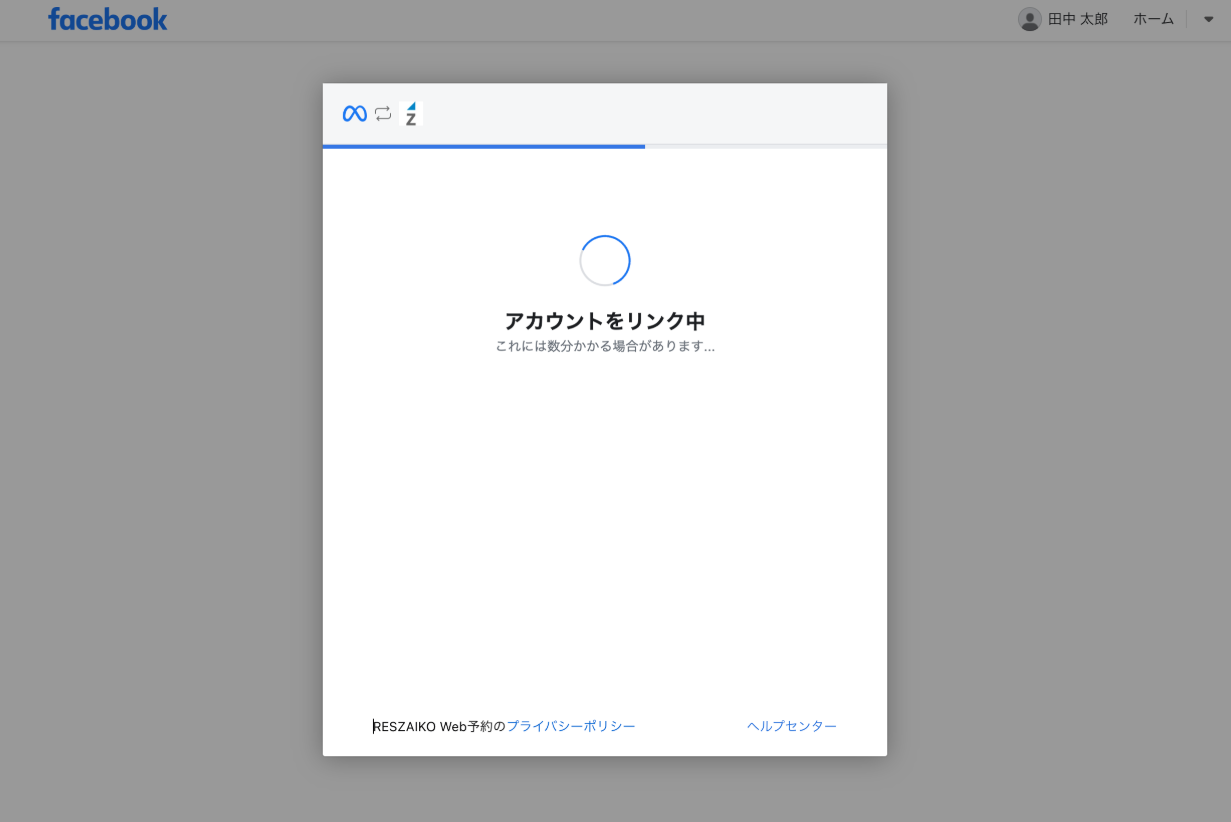Go to ホーム in the top bar
Image resolution: width=1231 pixels, height=822 pixels.
click(1153, 19)
